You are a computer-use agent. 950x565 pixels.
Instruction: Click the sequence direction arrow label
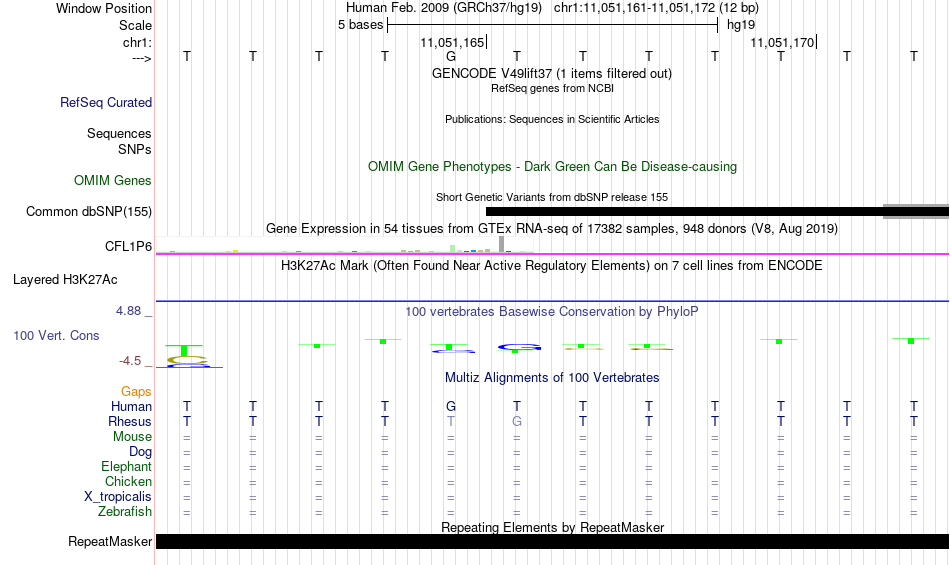(141, 58)
